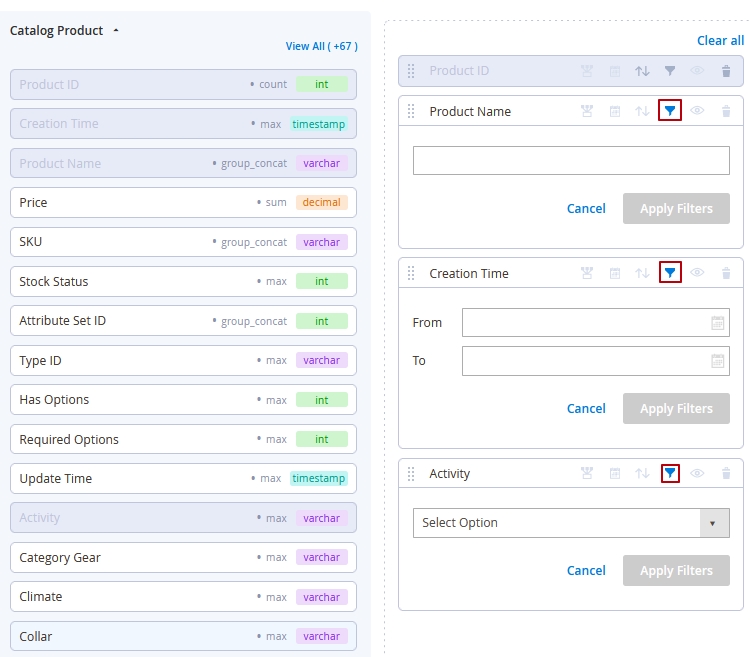This screenshot has height=657, width=750.
Task: Toggle visibility eye for Activity column
Action: click(698, 473)
